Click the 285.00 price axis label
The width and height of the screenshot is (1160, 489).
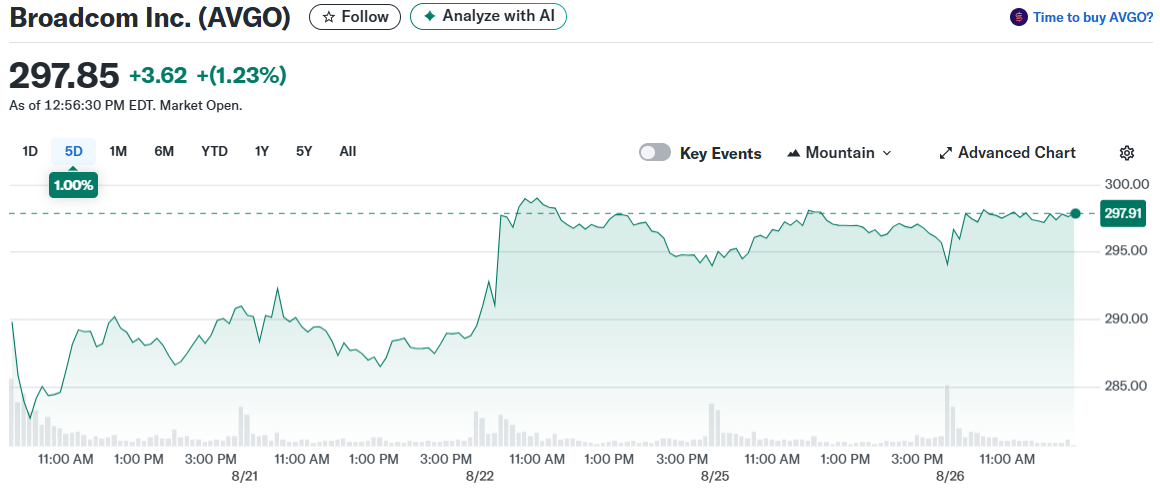(1126, 386)
